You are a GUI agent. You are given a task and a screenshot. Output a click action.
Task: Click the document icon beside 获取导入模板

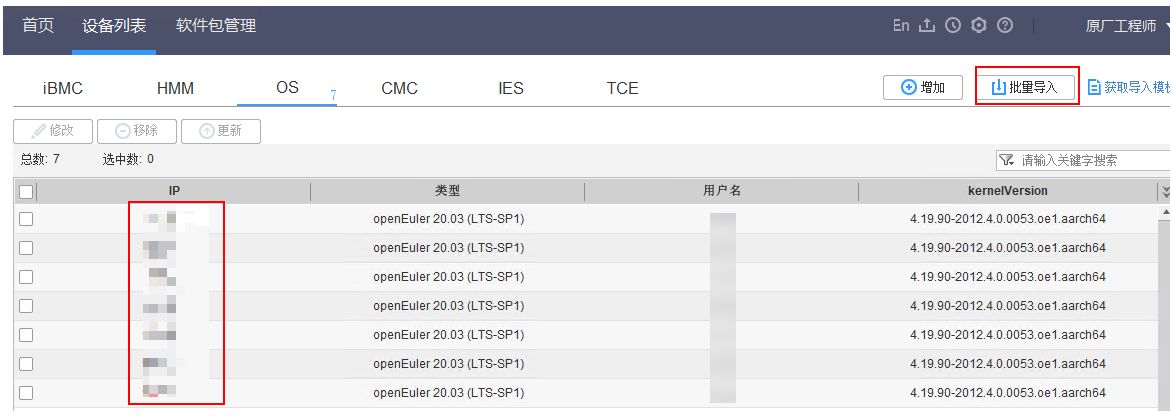coord(1094,87)
